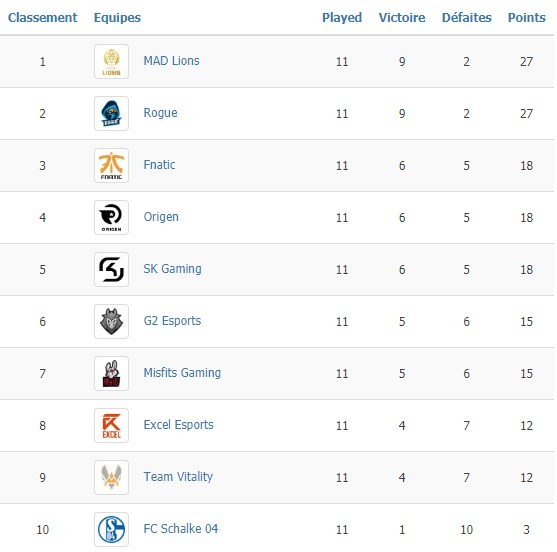
Task: Open the MAD Lions team link
Action: (171, 61)
